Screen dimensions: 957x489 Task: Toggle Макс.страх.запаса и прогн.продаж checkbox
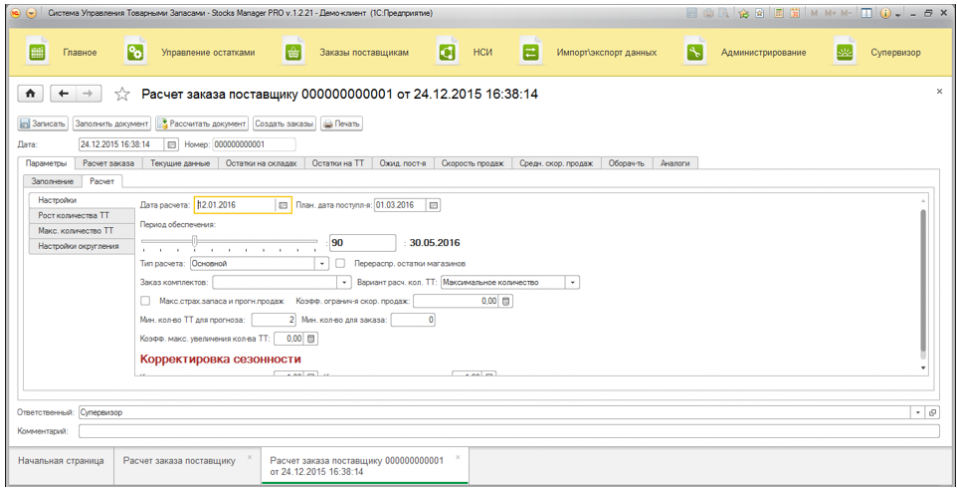point(145,301)
